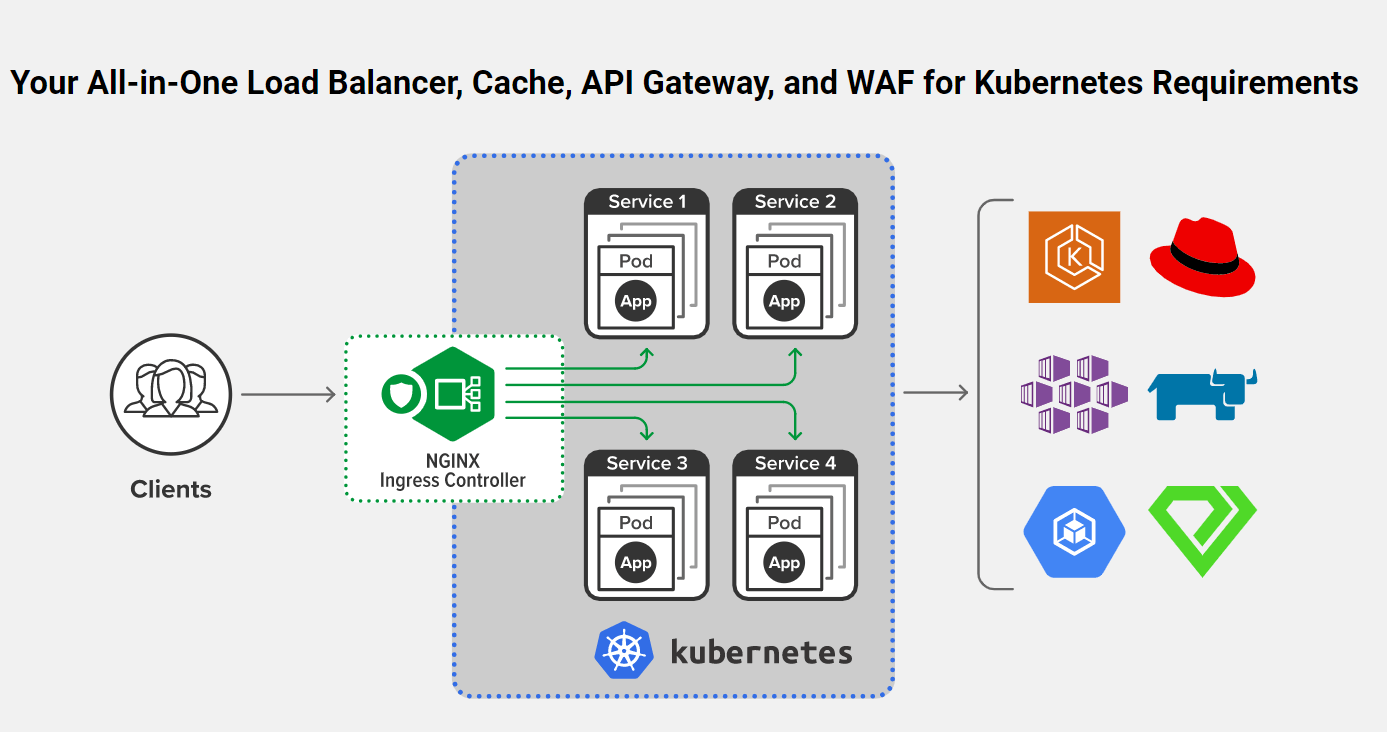
Task: Click the green shield icon in NGINX logo
Action: pyautogui.click(x=400, y=394)
